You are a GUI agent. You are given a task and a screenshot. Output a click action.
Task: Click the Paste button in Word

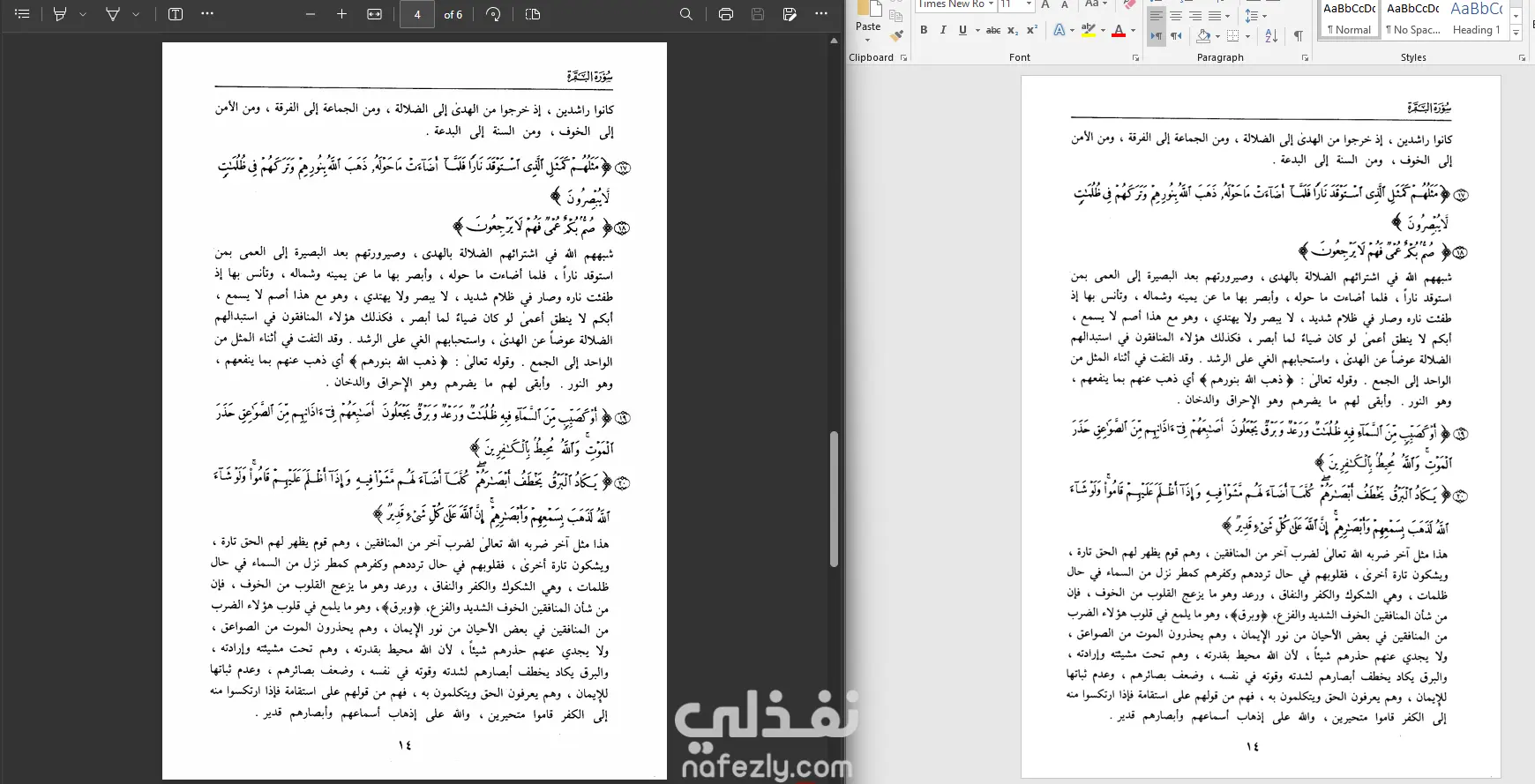click(868, 16)
